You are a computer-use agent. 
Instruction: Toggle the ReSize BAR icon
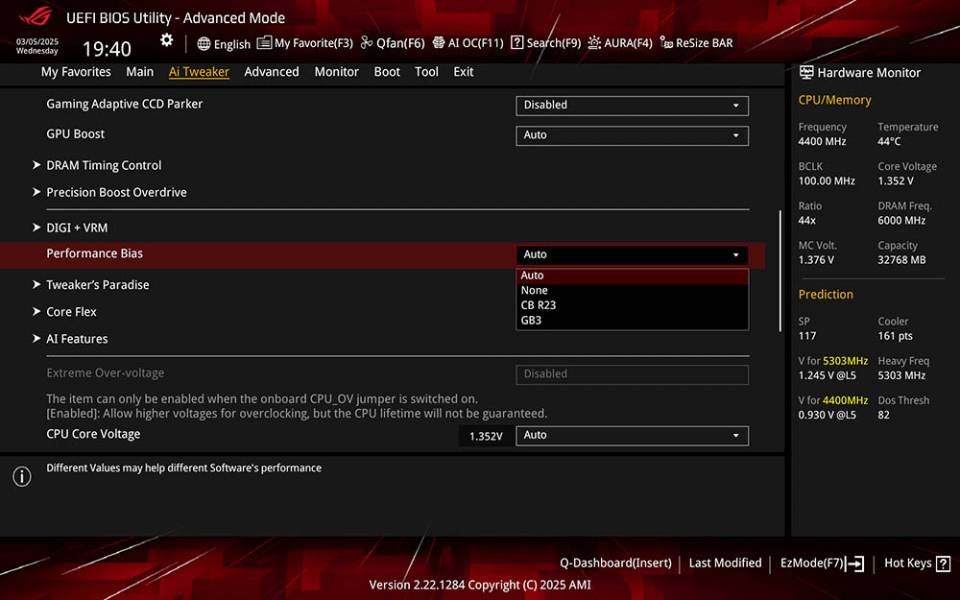click(x=666, y=43)
